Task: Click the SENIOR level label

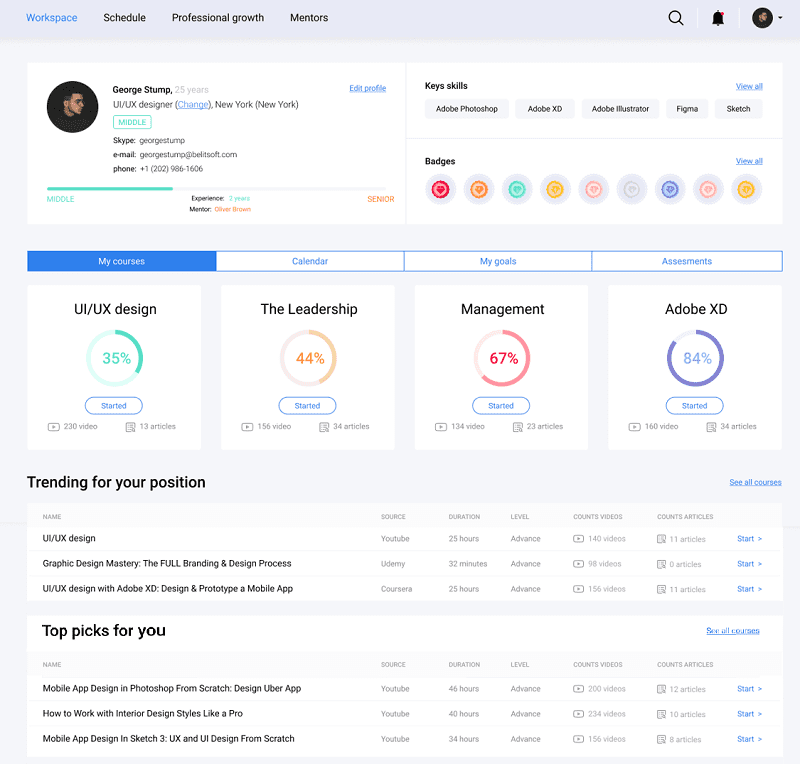Action: [x=381, y=199]
